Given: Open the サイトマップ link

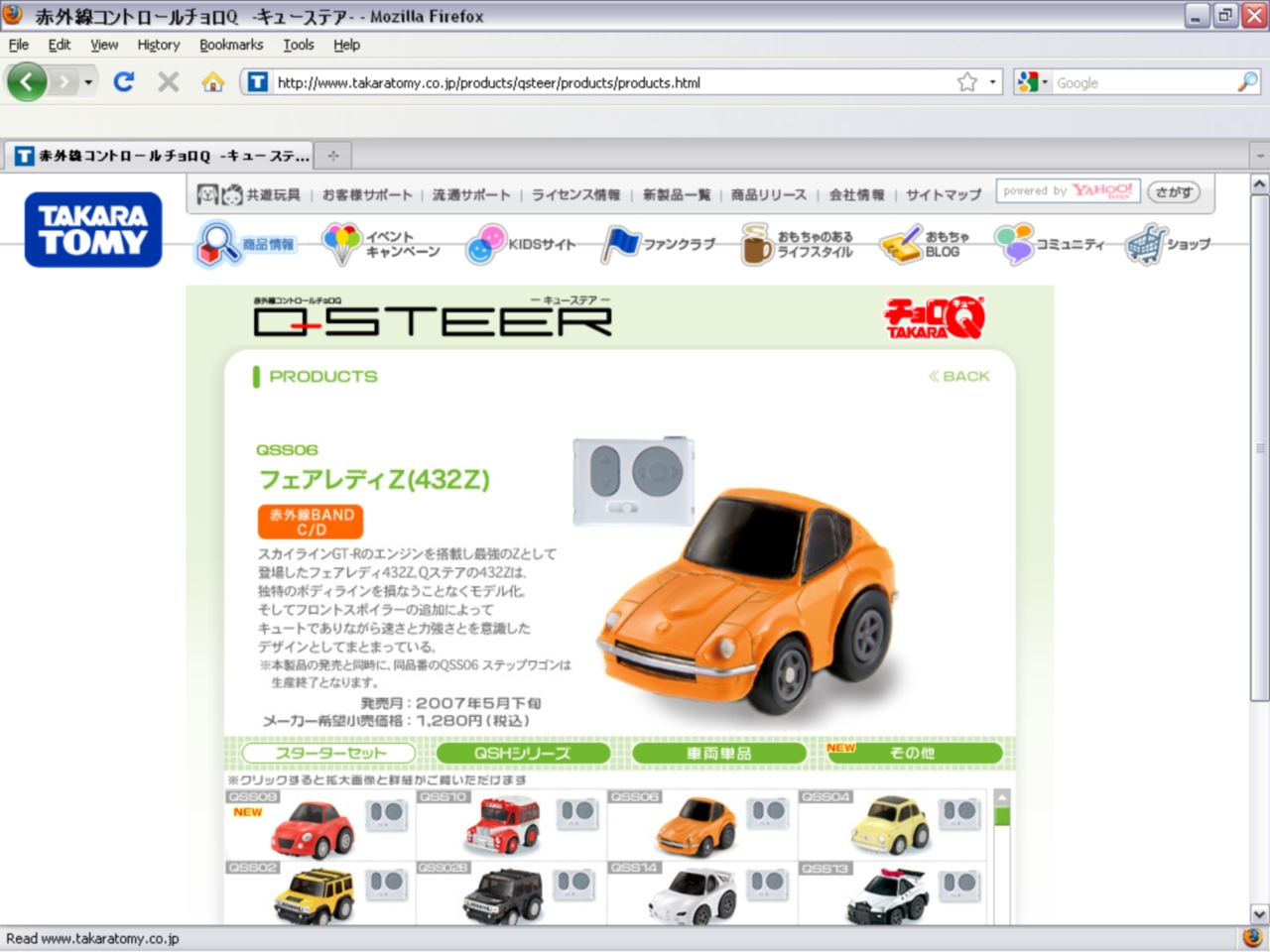Looking at the screenshot, I should click(944, 194).
